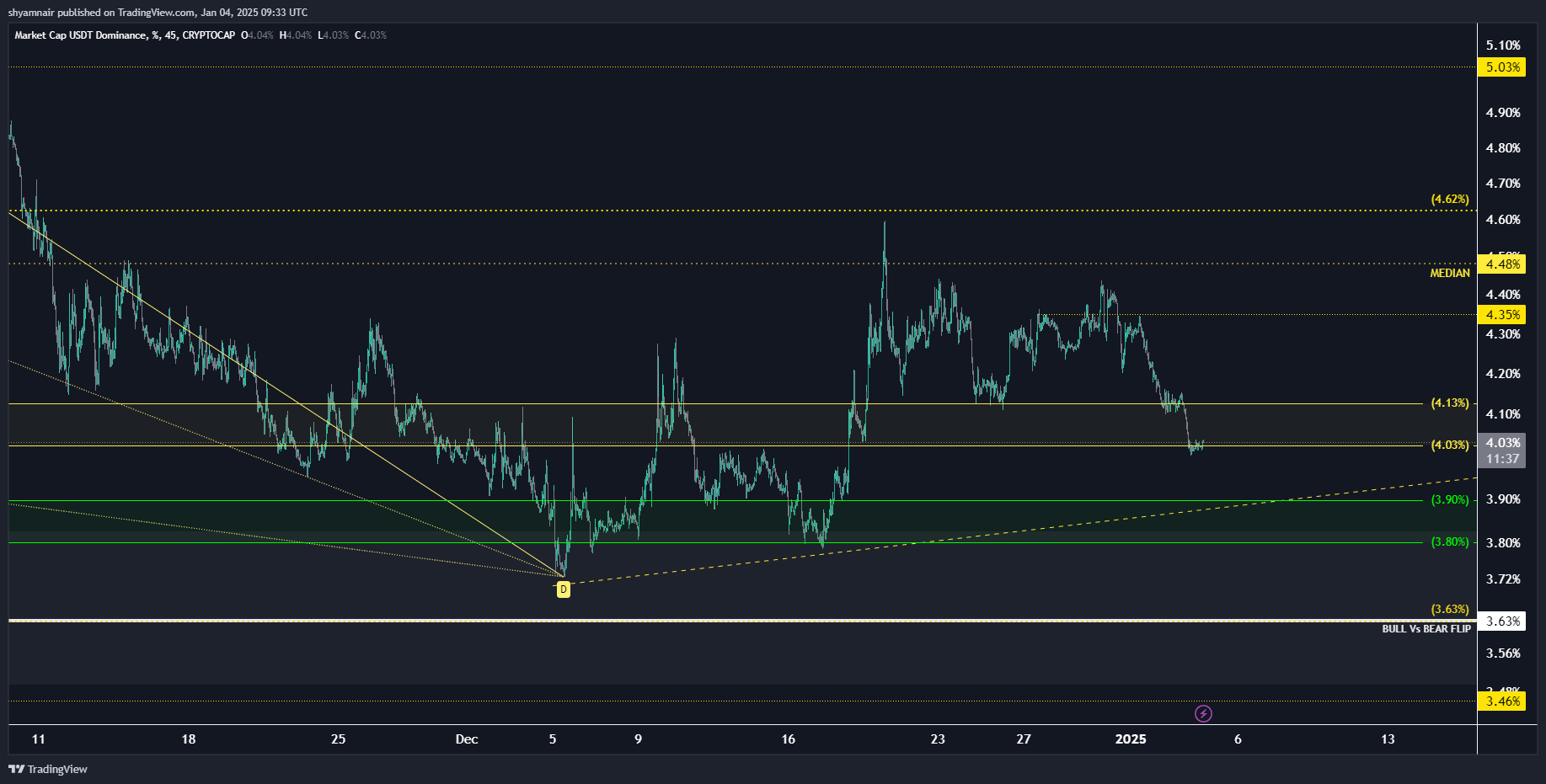
Task: Click the (4.62%) level annotation
Action: click(x=1450, y=200)
